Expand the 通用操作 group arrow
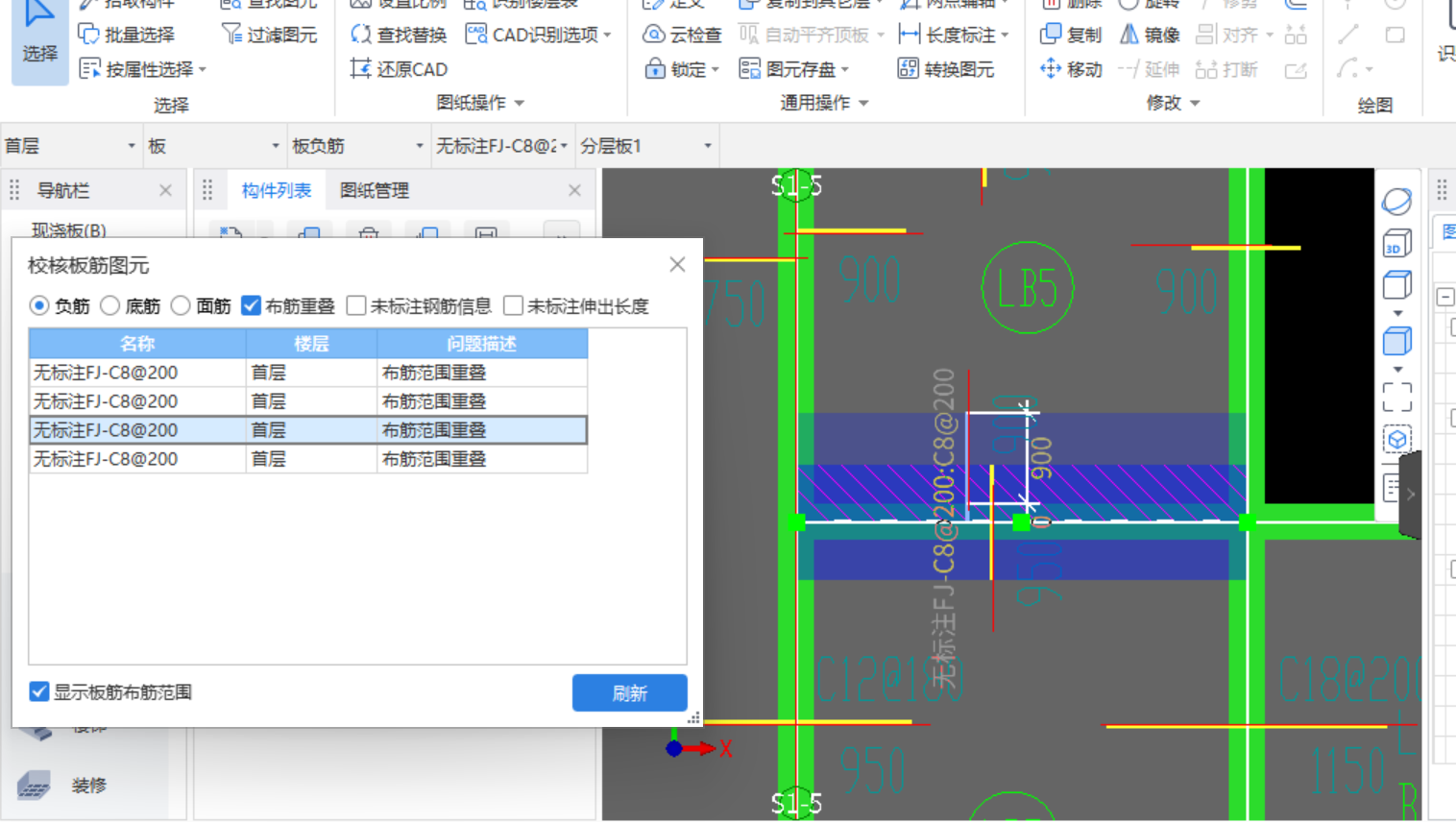Viewport: 1456px width, 822px height. (x=863, y=103)
